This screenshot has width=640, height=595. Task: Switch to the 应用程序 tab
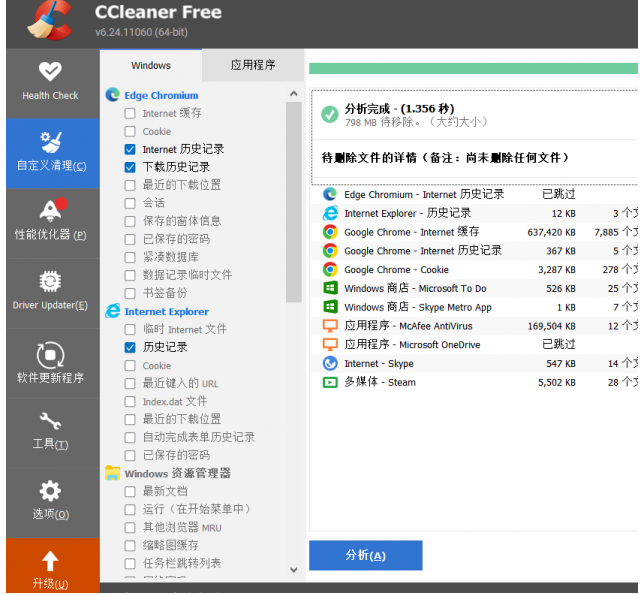point(253,65)
